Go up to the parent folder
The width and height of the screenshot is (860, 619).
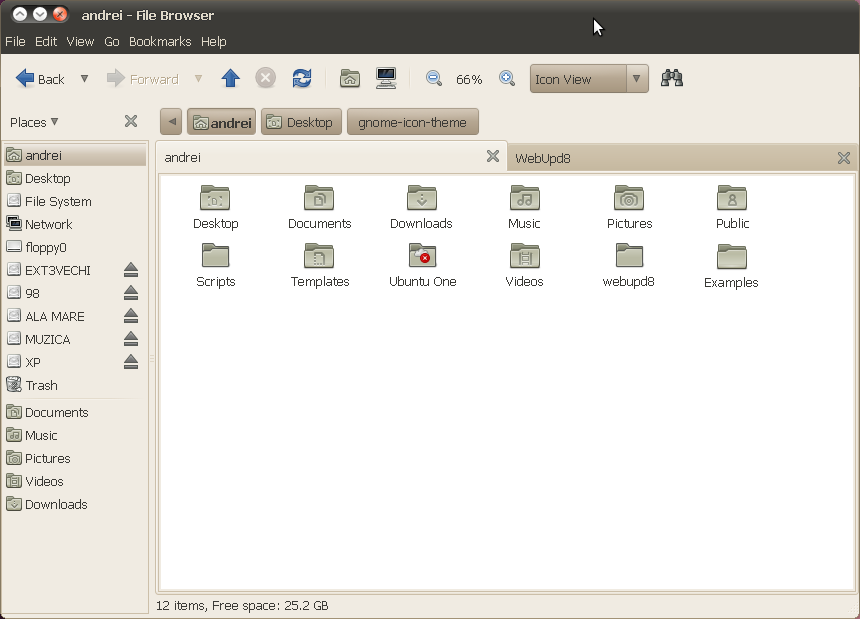point(230,78)
